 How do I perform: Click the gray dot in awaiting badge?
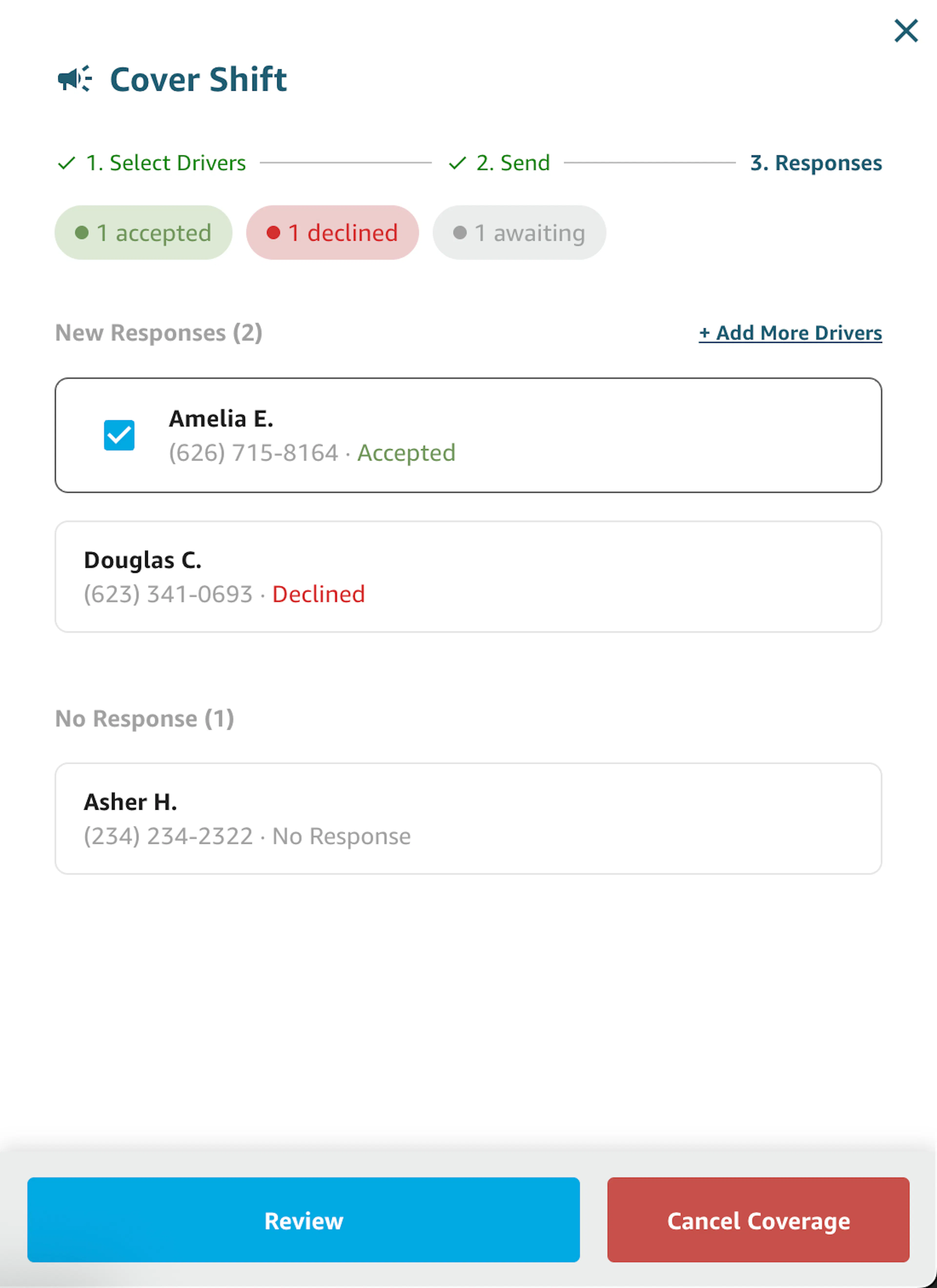coord(460,232)
